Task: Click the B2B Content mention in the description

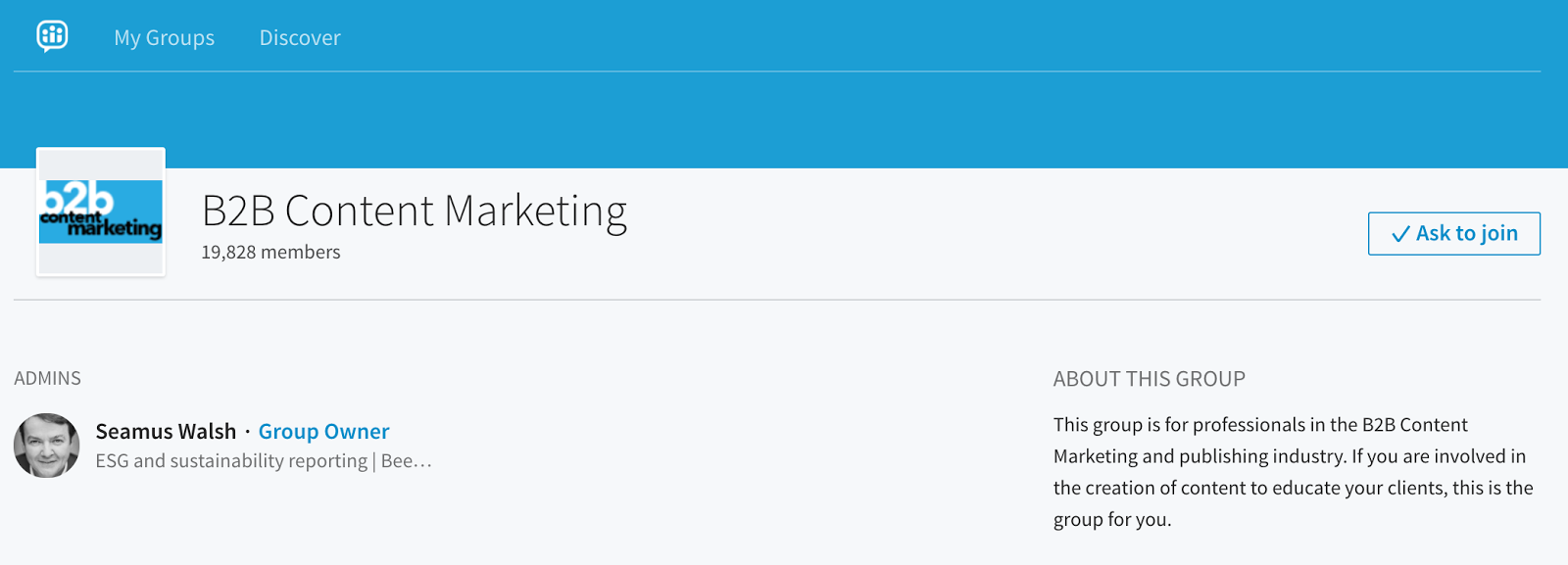Action: 1414,425
